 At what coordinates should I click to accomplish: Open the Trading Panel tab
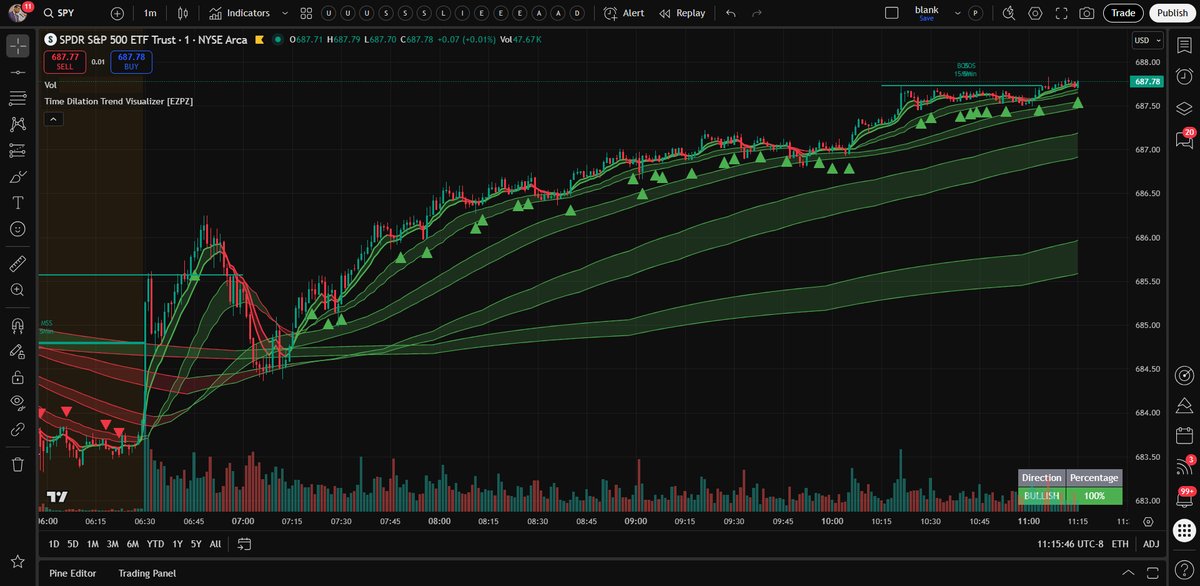click(147, 573)
